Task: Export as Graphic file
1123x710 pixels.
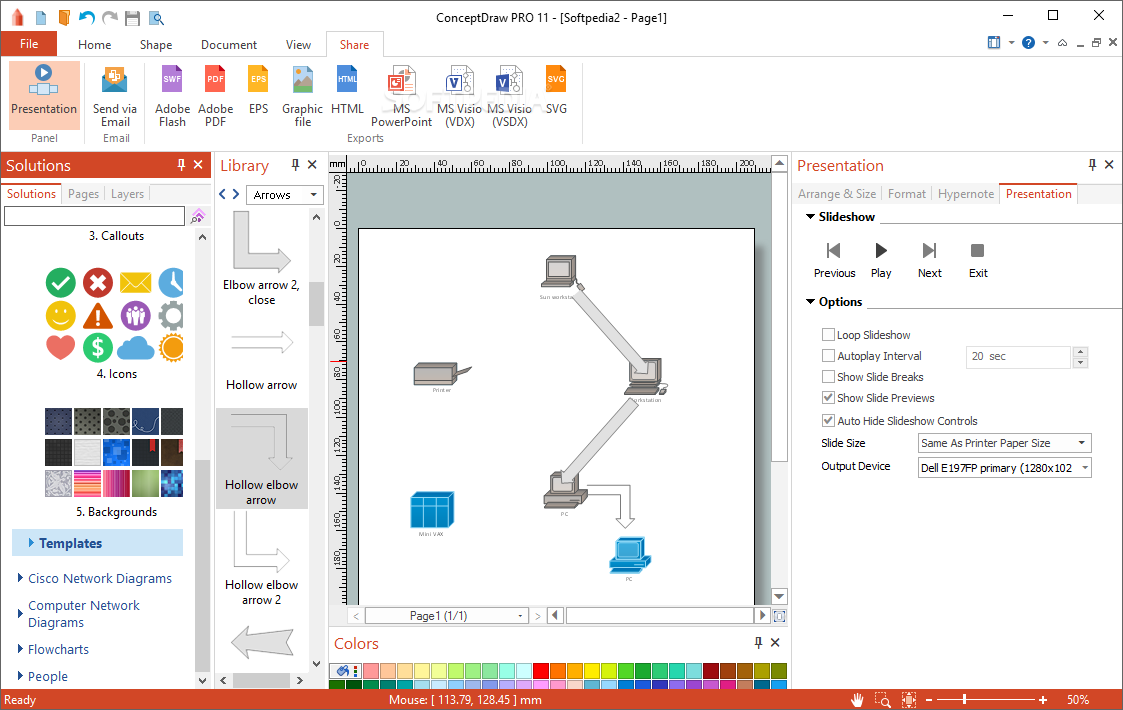Action: coord(302,97)
